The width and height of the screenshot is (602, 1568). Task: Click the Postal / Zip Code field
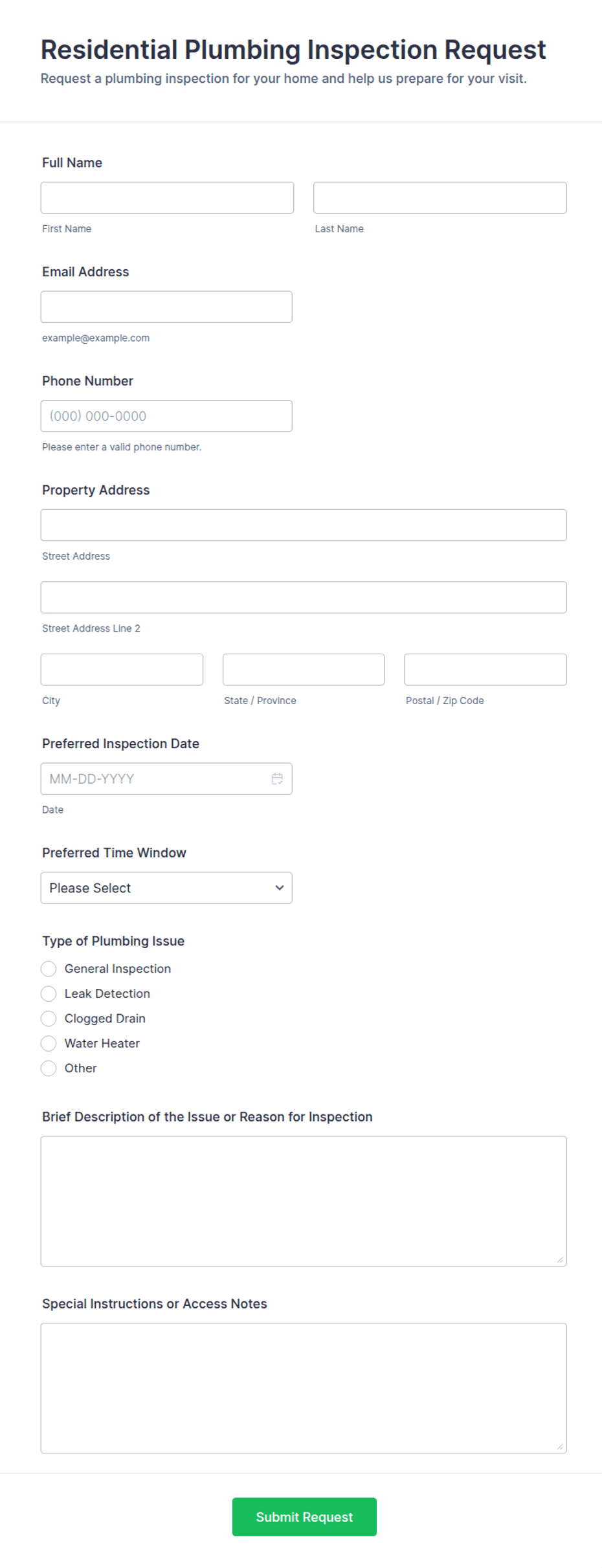[x=485, y=670]
